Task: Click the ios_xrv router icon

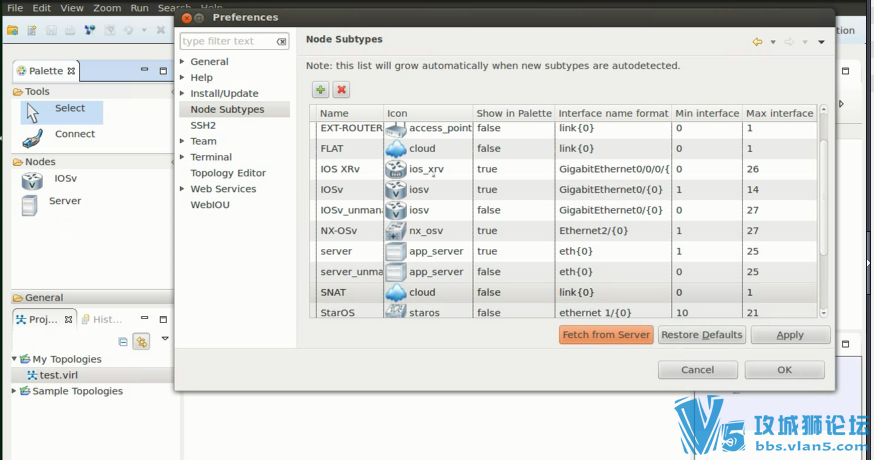Action: click(396, 169)
